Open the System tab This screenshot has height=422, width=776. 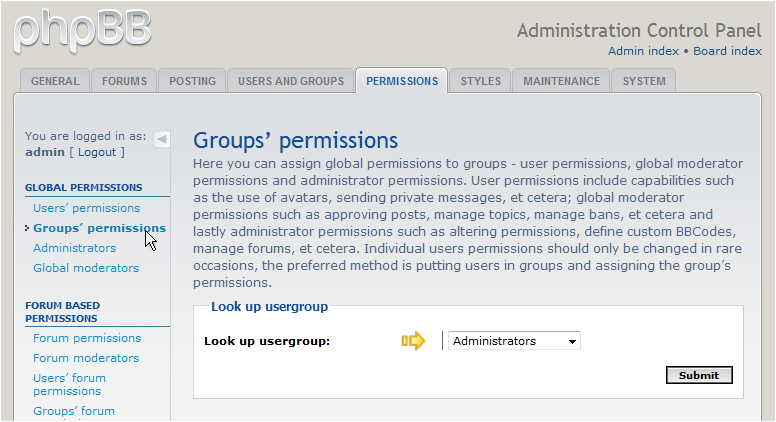643,81
